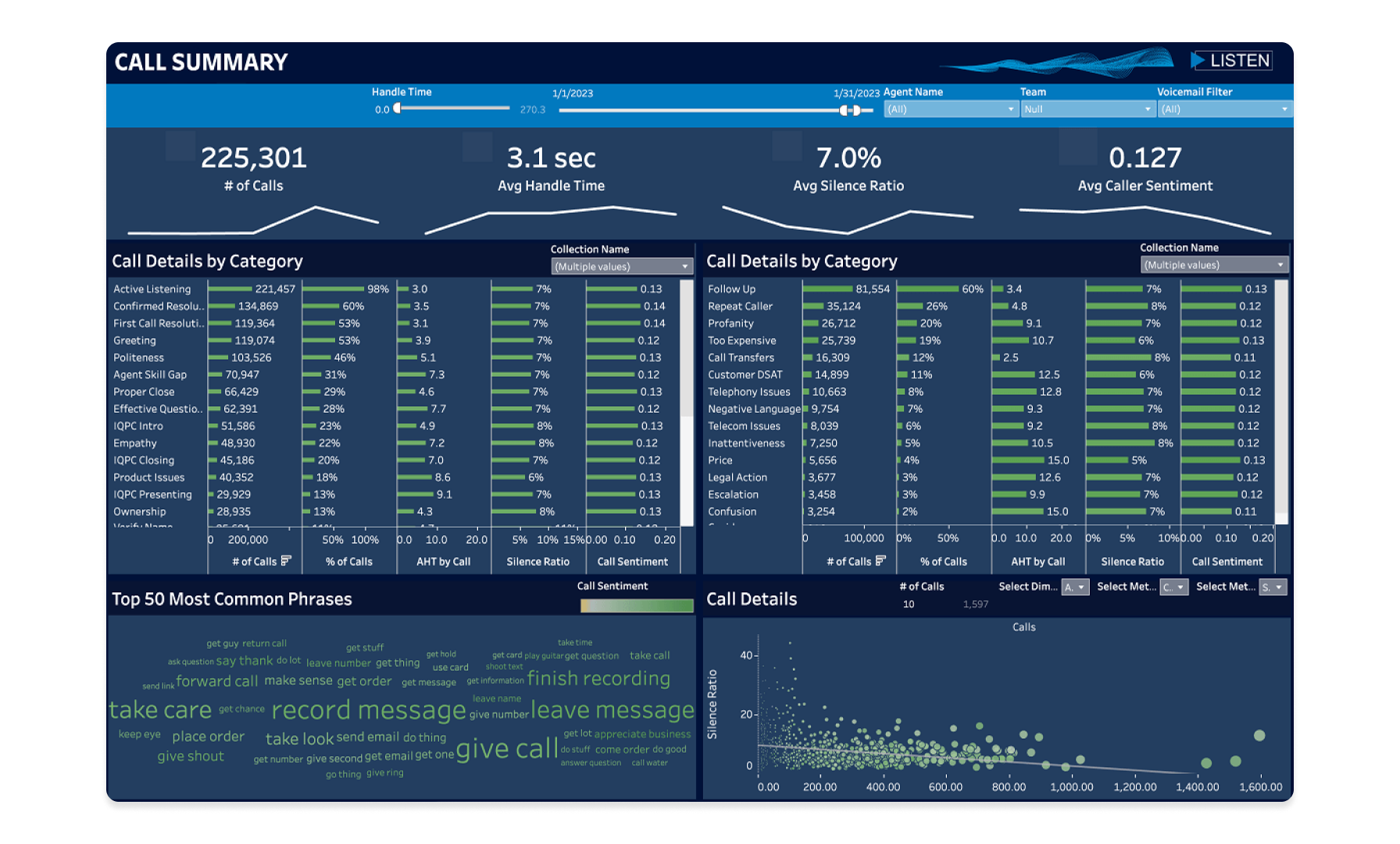The image size is (1400, 844).
Task: Click the 'make sense' phrase
Action: [x=298, y=681]
